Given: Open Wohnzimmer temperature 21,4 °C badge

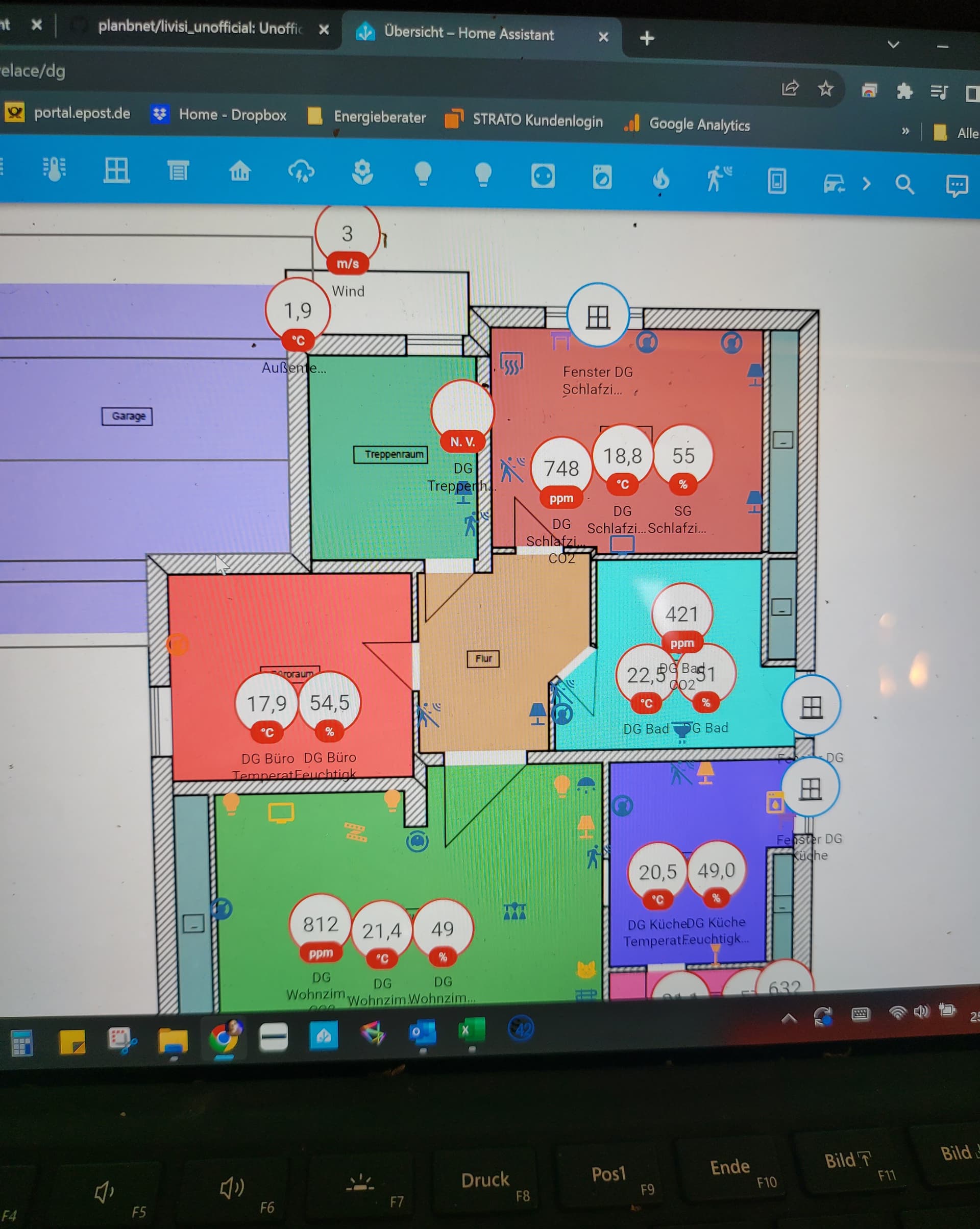Looking at the screenshot, I should 382,935.
